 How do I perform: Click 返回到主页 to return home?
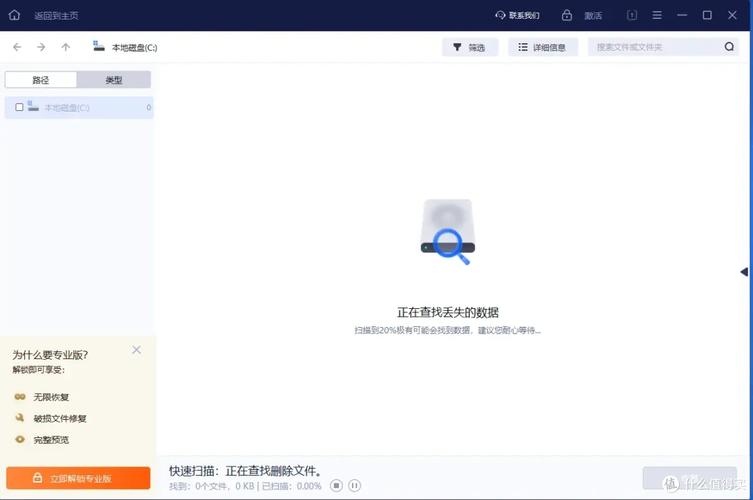coord(56,16)
